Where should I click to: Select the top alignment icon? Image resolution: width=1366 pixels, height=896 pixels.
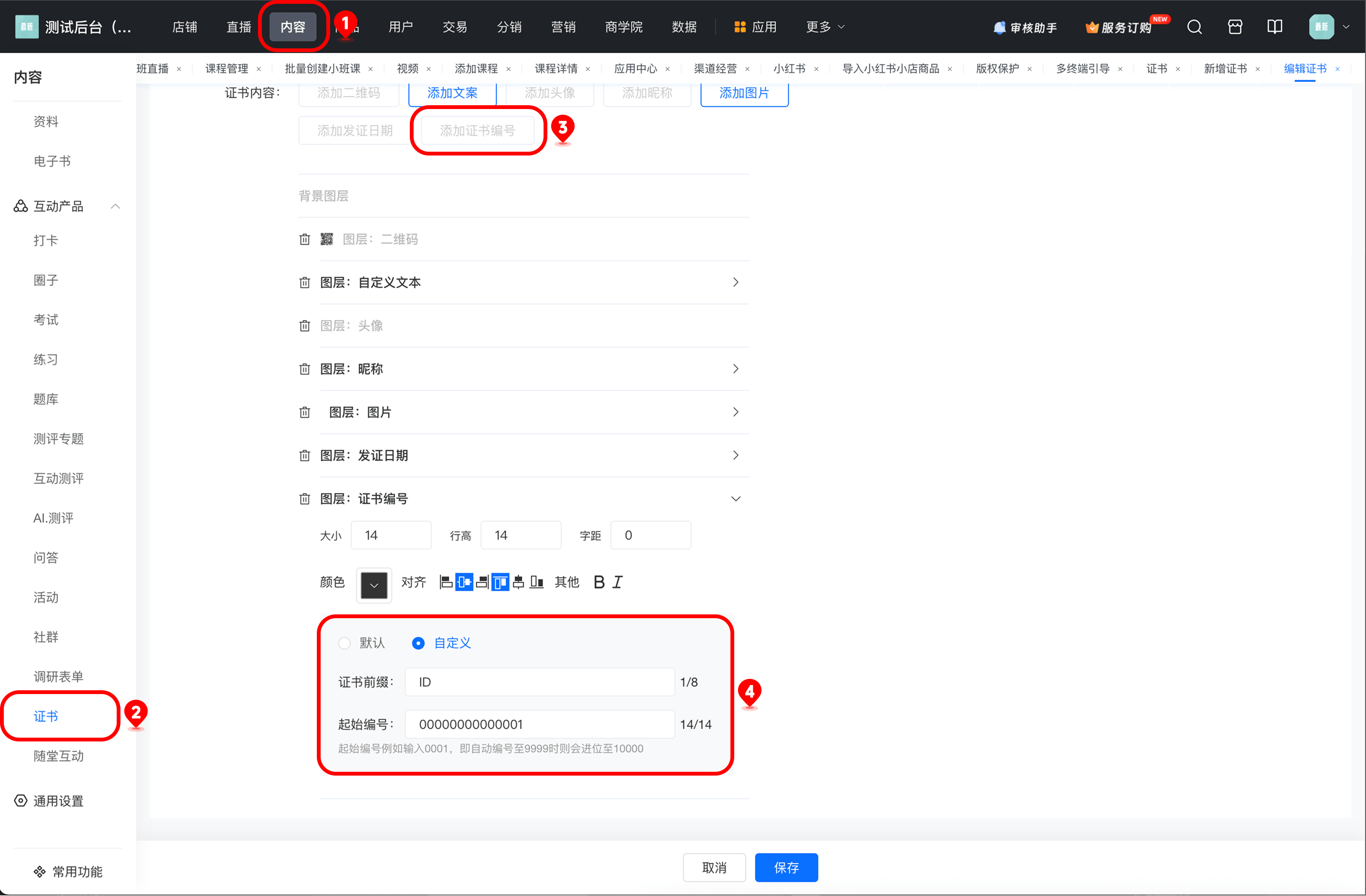click(x=500, y=582)
